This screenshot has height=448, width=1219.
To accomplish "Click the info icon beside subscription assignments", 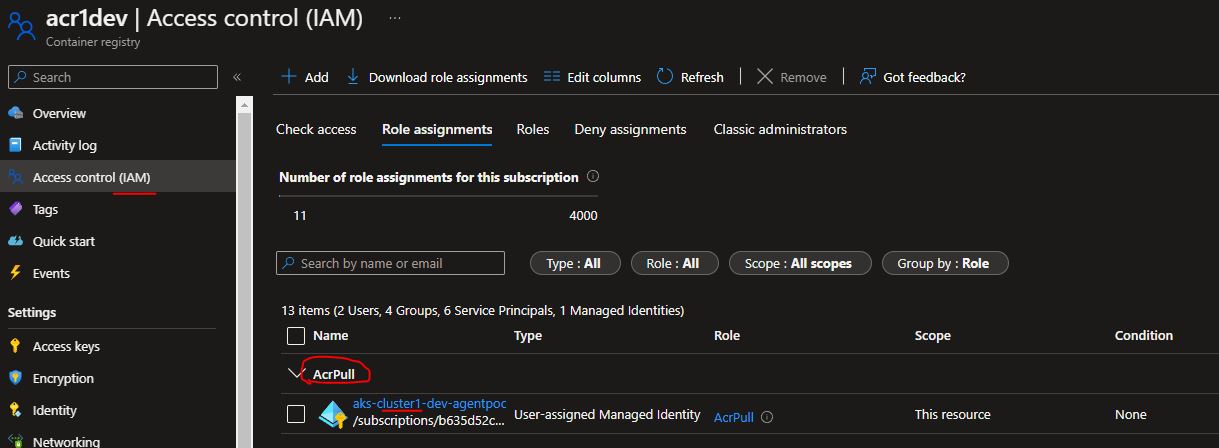I will pos(593,176).
